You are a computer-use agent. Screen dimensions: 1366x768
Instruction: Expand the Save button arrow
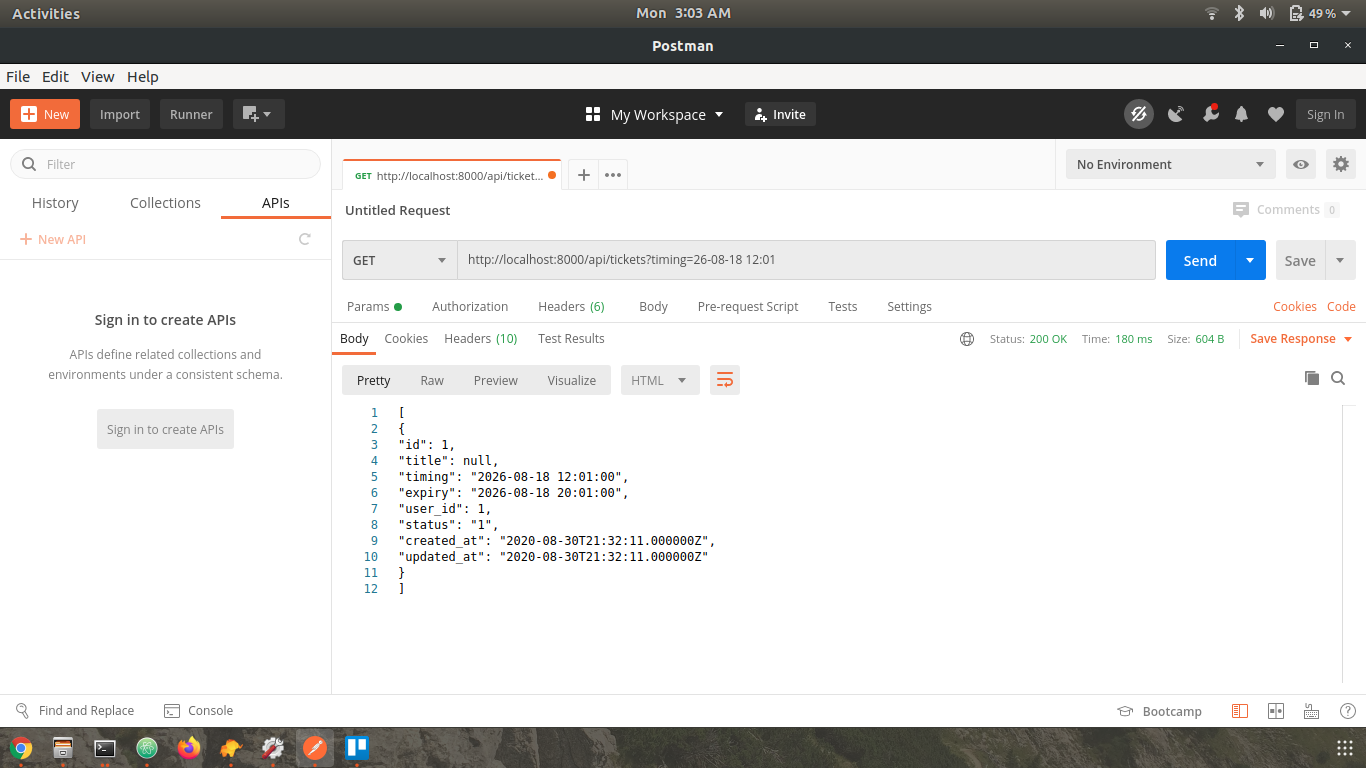pos(1340,260)
